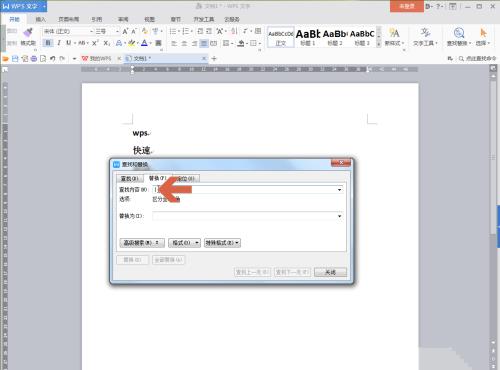
Task: Click the save icon in quick access bar
Action: 15,59
